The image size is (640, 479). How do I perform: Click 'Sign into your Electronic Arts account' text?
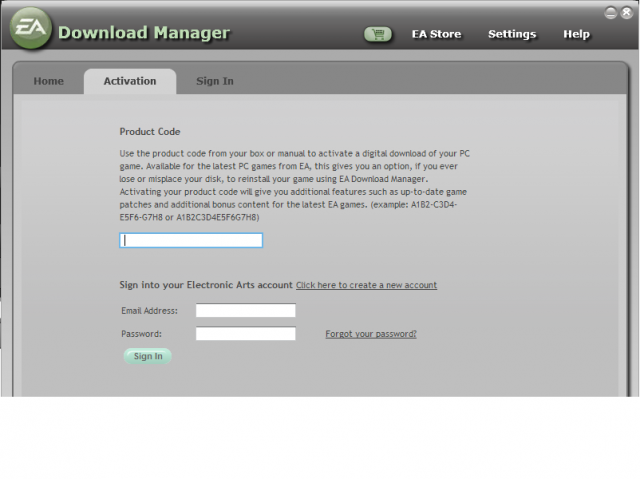point(206,285)
